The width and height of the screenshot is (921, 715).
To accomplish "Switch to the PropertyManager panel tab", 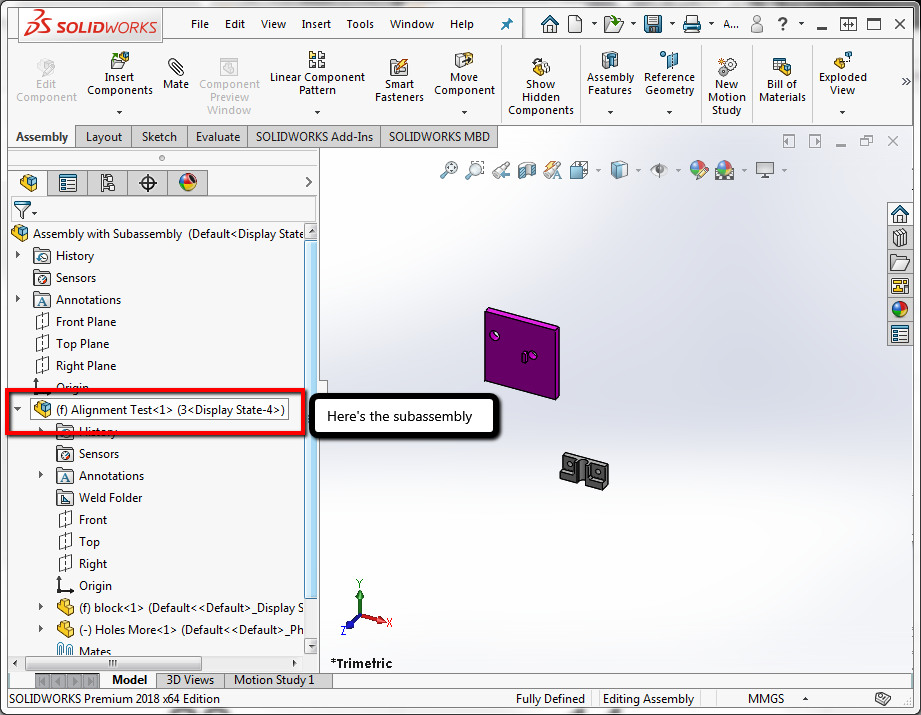I will click(x=68, y=183).
